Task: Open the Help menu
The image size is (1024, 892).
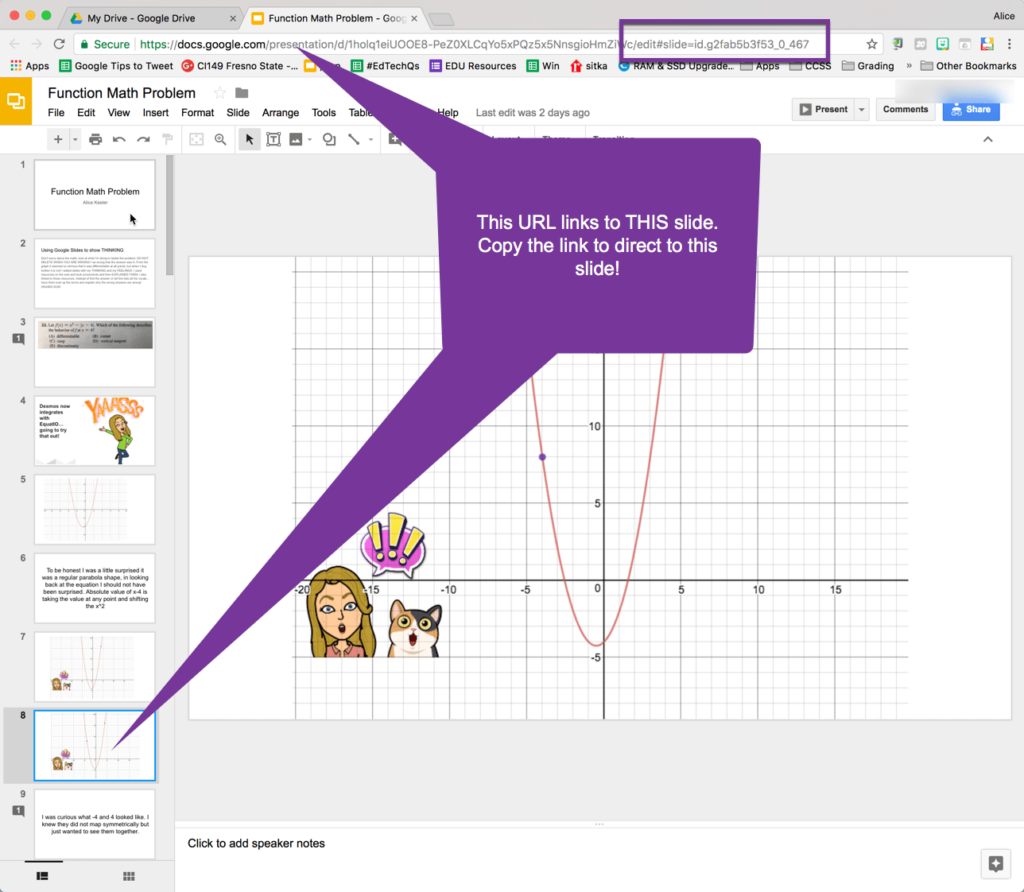Action: 448,112
